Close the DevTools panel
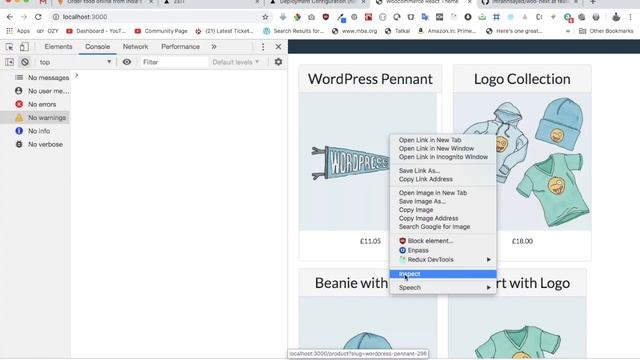 (278, 47)
